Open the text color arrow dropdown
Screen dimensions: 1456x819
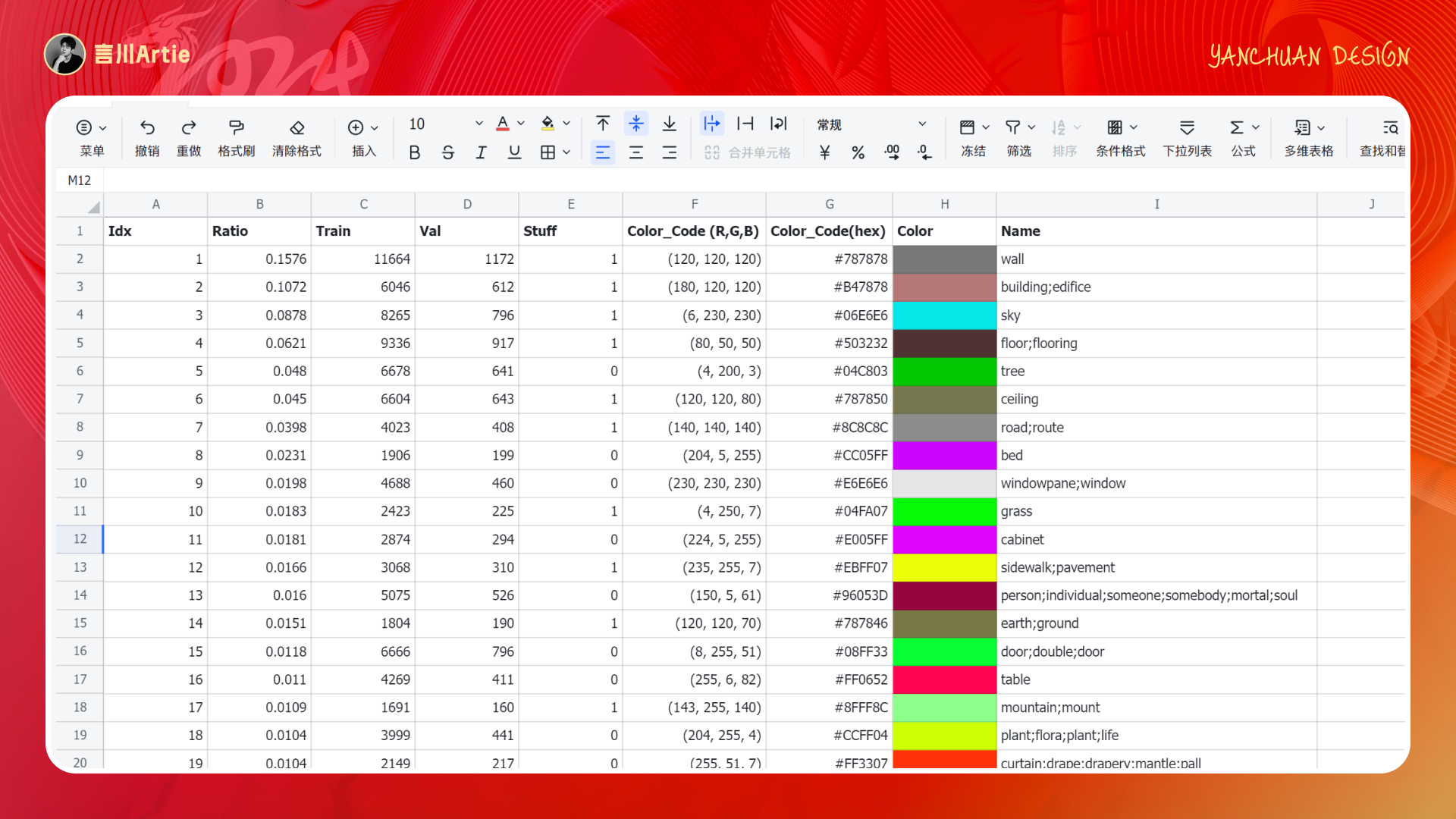click(521, 124)
